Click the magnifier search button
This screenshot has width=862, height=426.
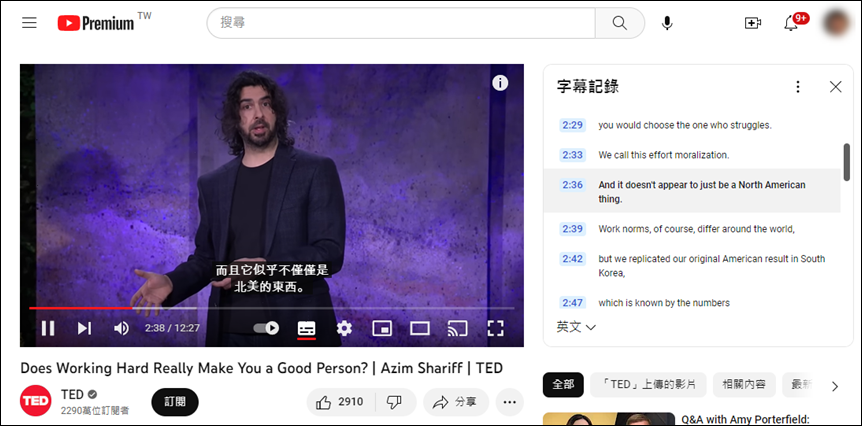click(x=620, y=23)
